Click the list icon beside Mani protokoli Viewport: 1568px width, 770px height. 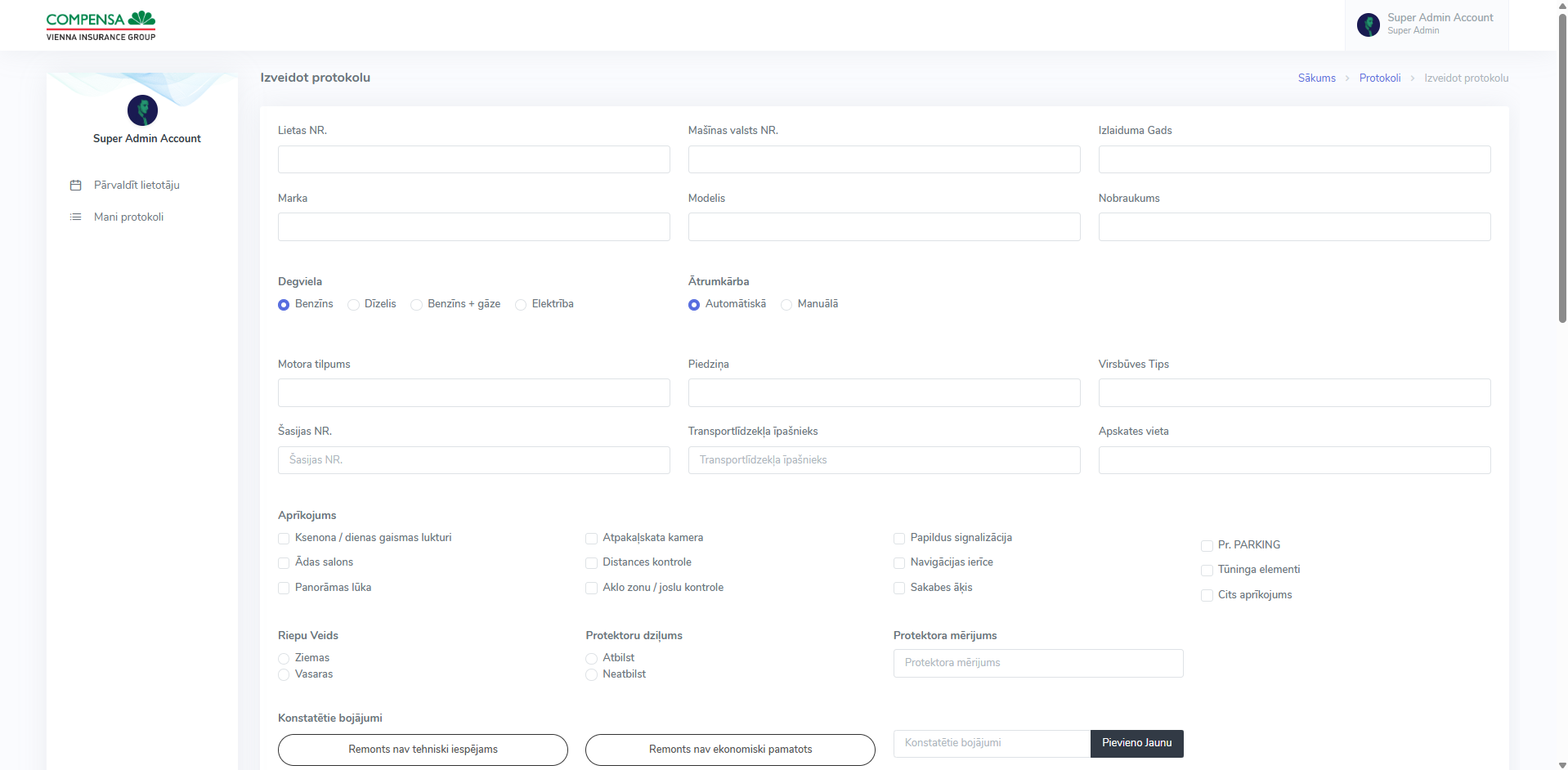(76, 217)
